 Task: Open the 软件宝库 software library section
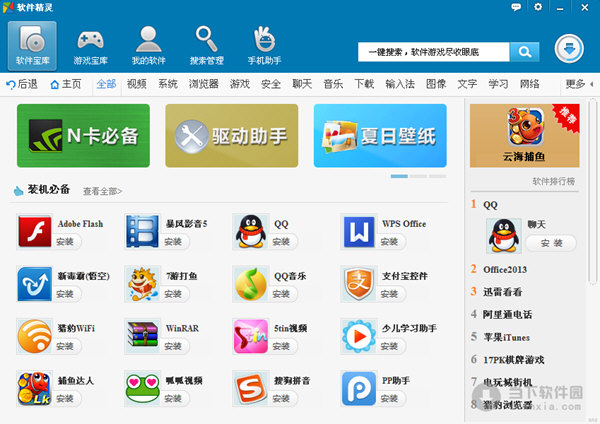32,46
